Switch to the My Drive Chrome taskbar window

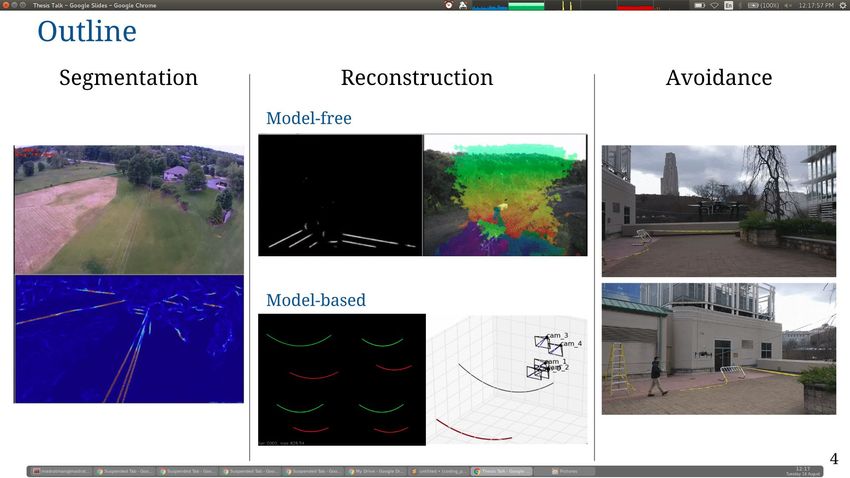(376, 471)
